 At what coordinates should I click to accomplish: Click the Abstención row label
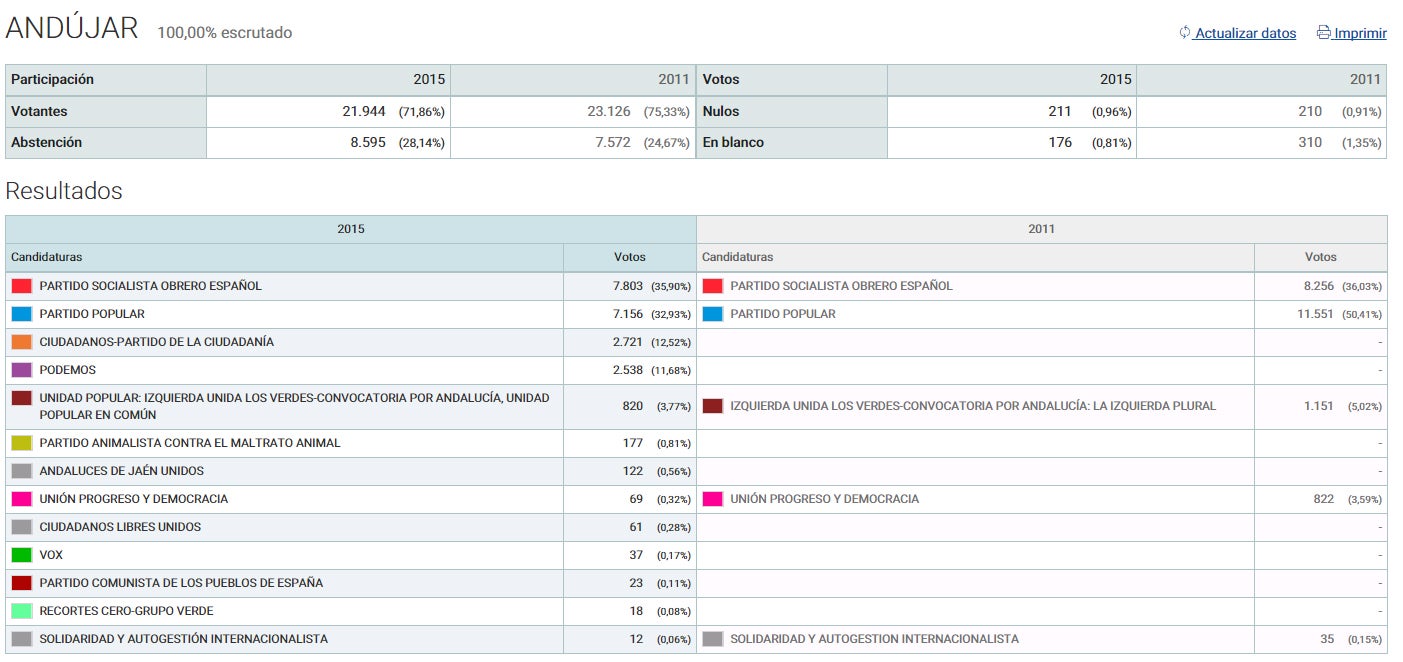point(47,143)
